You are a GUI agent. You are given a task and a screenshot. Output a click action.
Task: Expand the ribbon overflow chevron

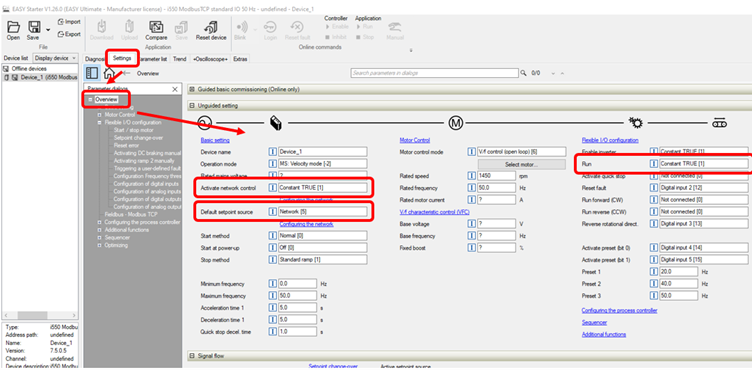(x=411, y=50)
